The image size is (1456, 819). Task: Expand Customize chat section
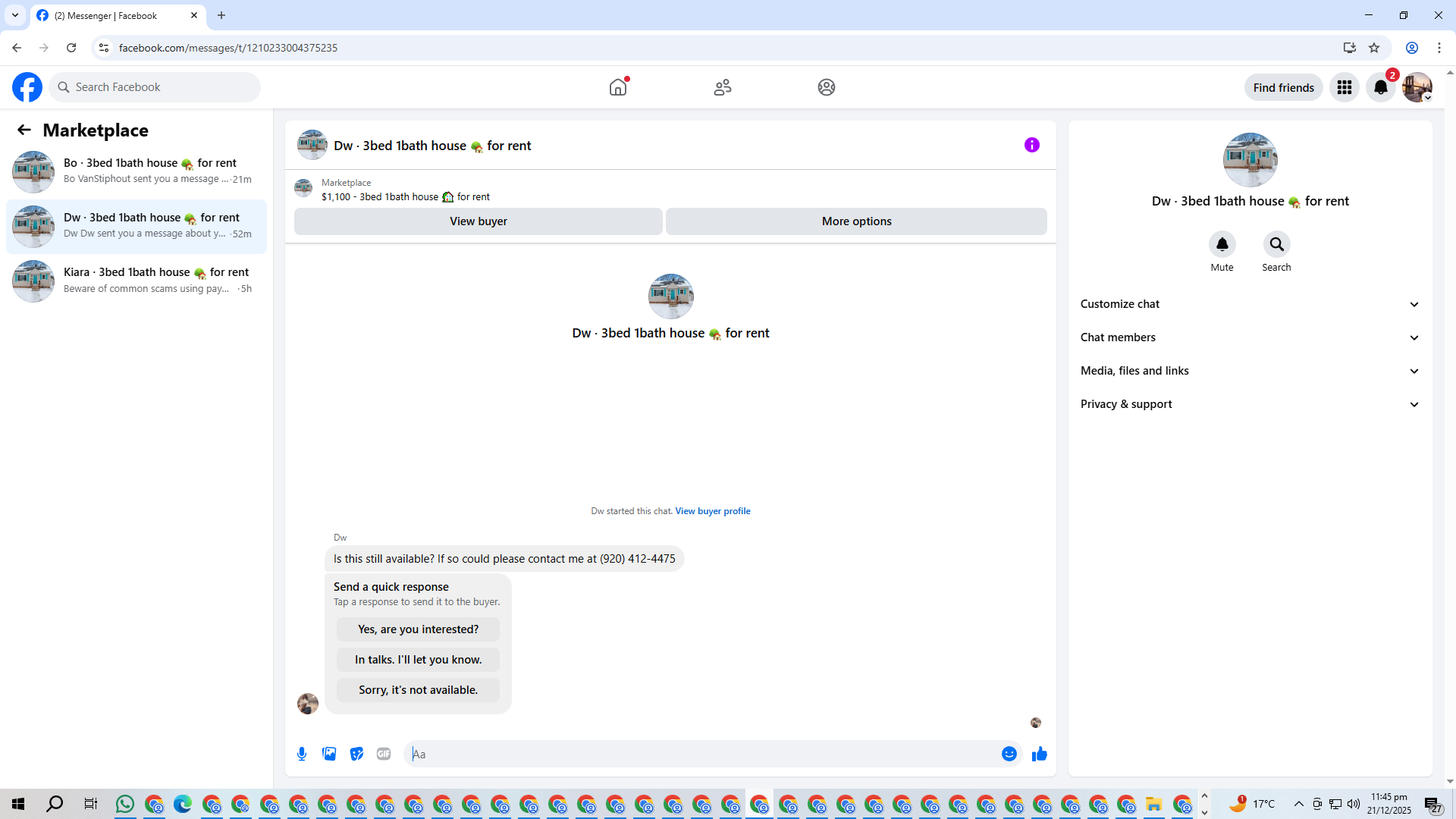(1250, 304)
